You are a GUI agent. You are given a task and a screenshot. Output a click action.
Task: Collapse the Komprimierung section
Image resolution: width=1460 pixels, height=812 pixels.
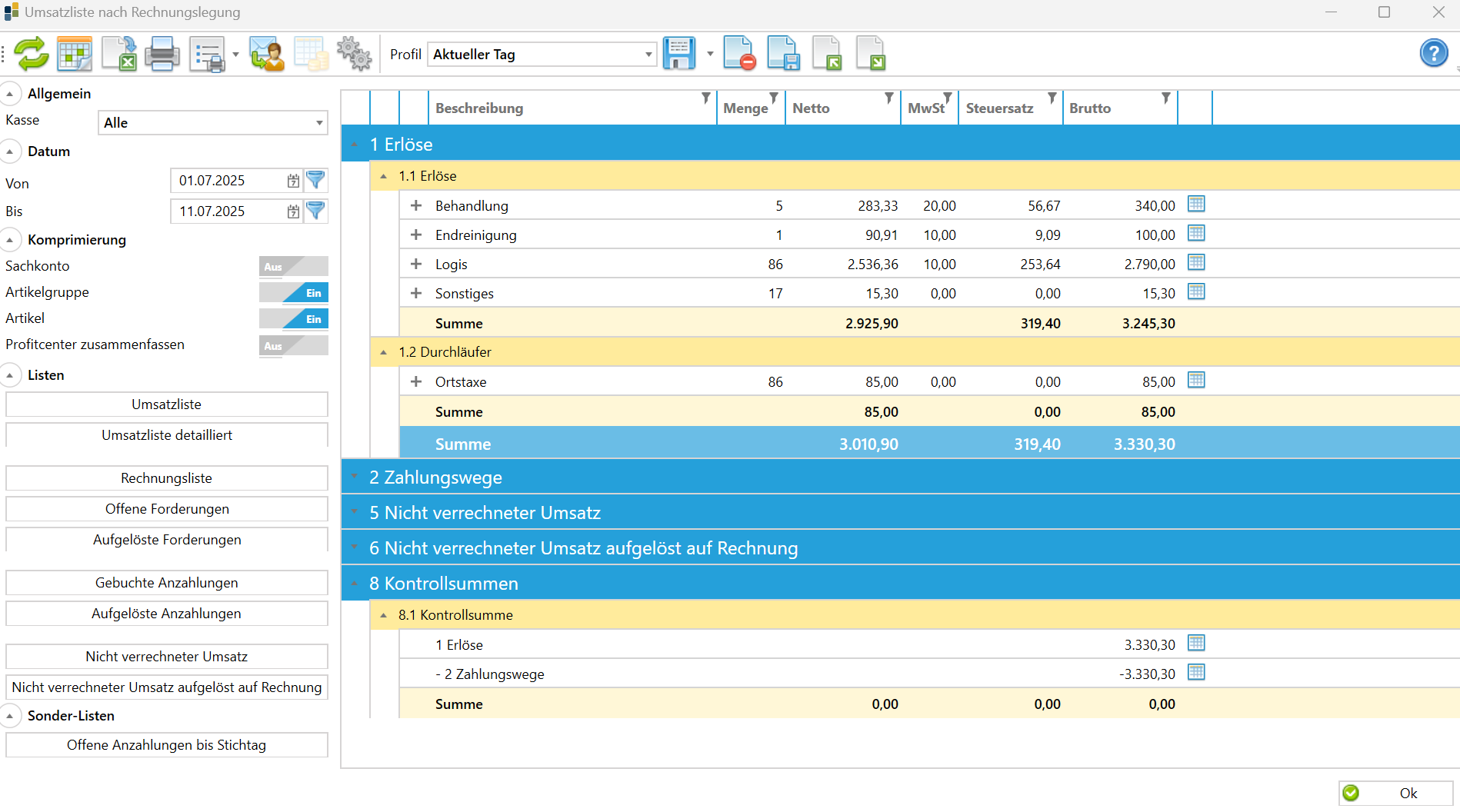pyautogui.click(x=9, y=240)
